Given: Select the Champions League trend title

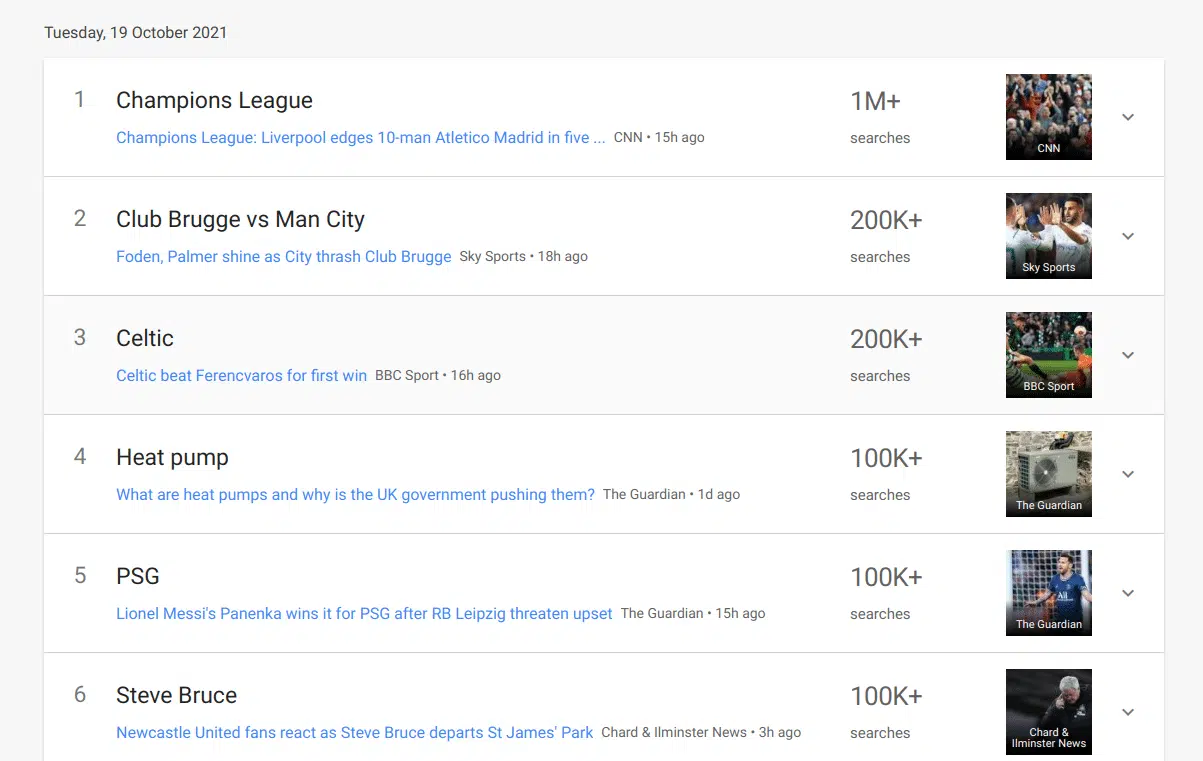Looking at the screenshot, I should click(214, 100).
